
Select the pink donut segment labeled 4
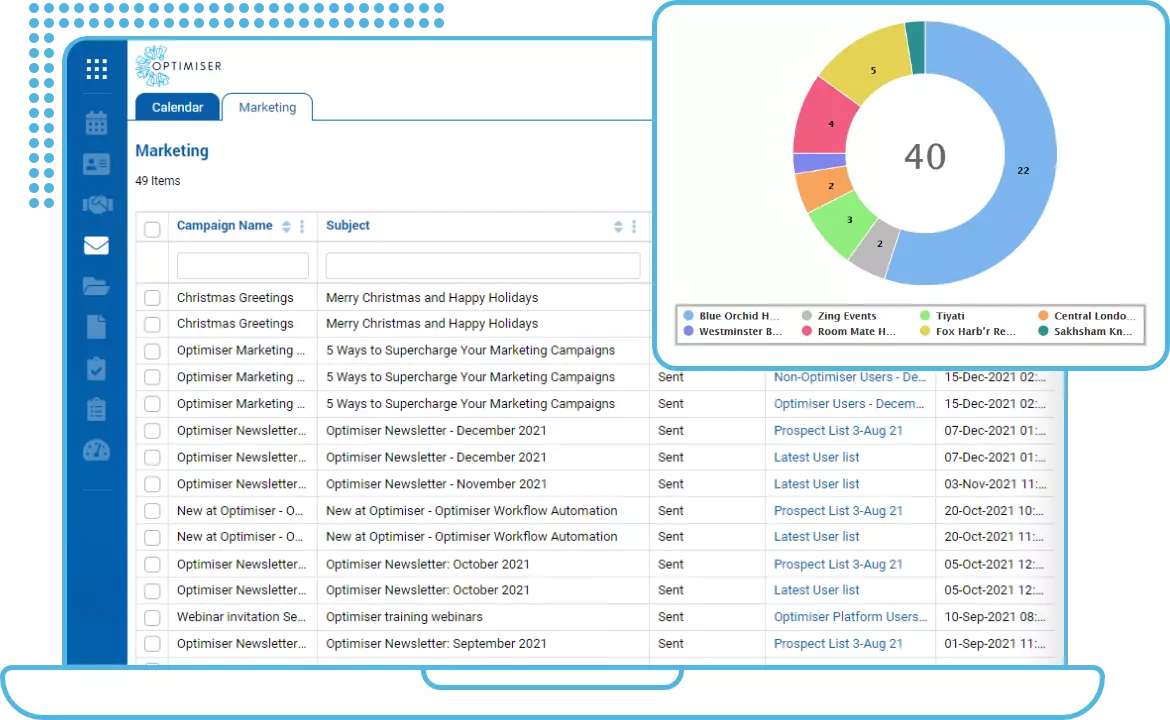[x=830, y=124]
